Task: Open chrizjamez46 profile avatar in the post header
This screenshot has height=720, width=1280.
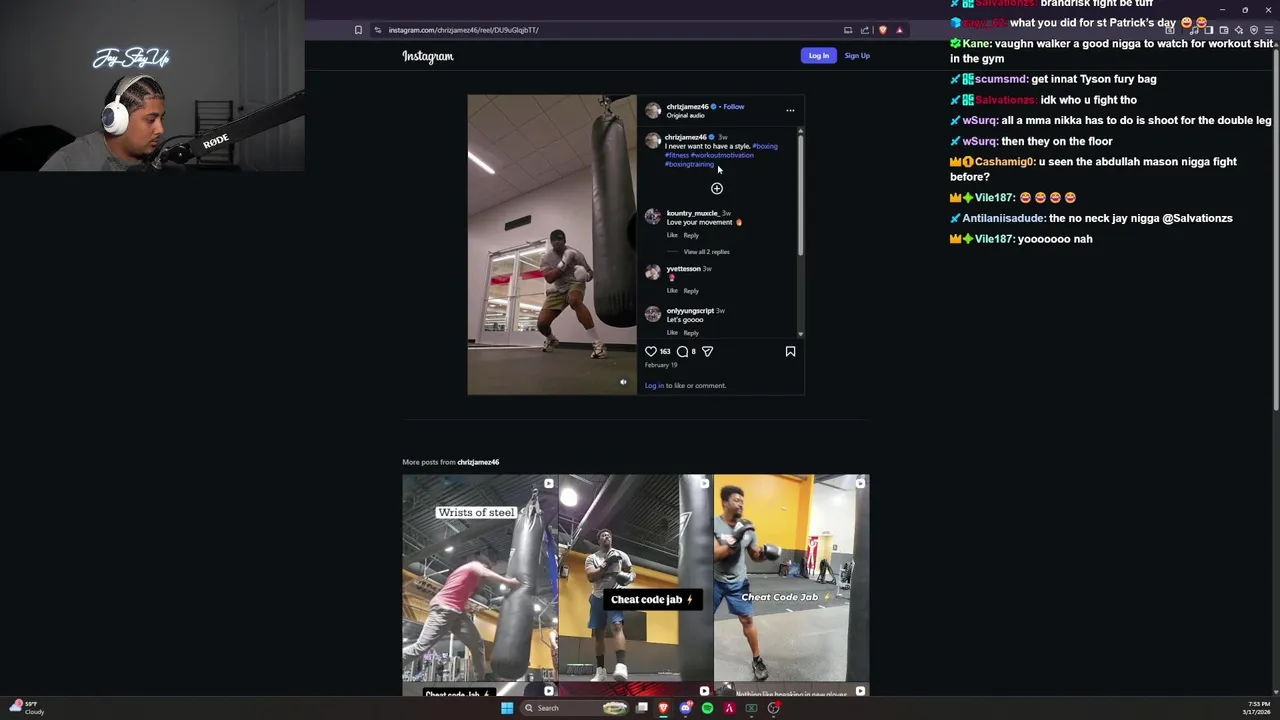Action: [x=653, y=110]
